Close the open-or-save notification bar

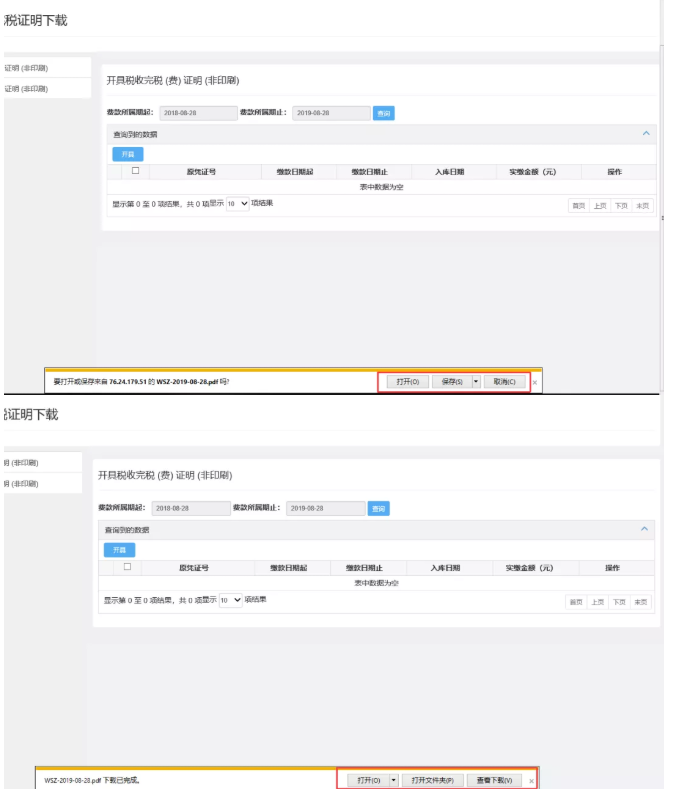[x=535, y=382]
